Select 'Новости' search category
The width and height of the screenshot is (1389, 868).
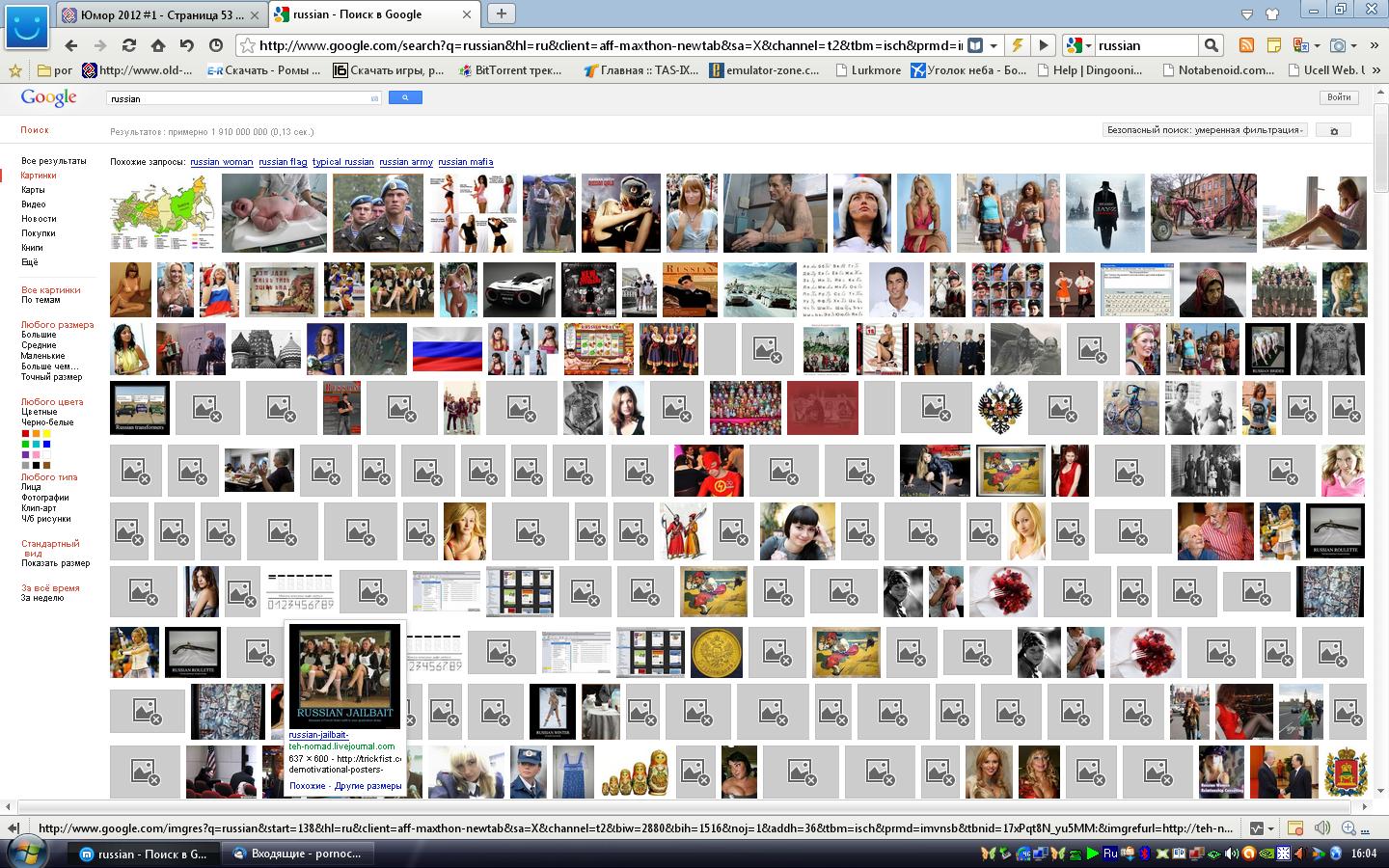click(x=39, y=219)
